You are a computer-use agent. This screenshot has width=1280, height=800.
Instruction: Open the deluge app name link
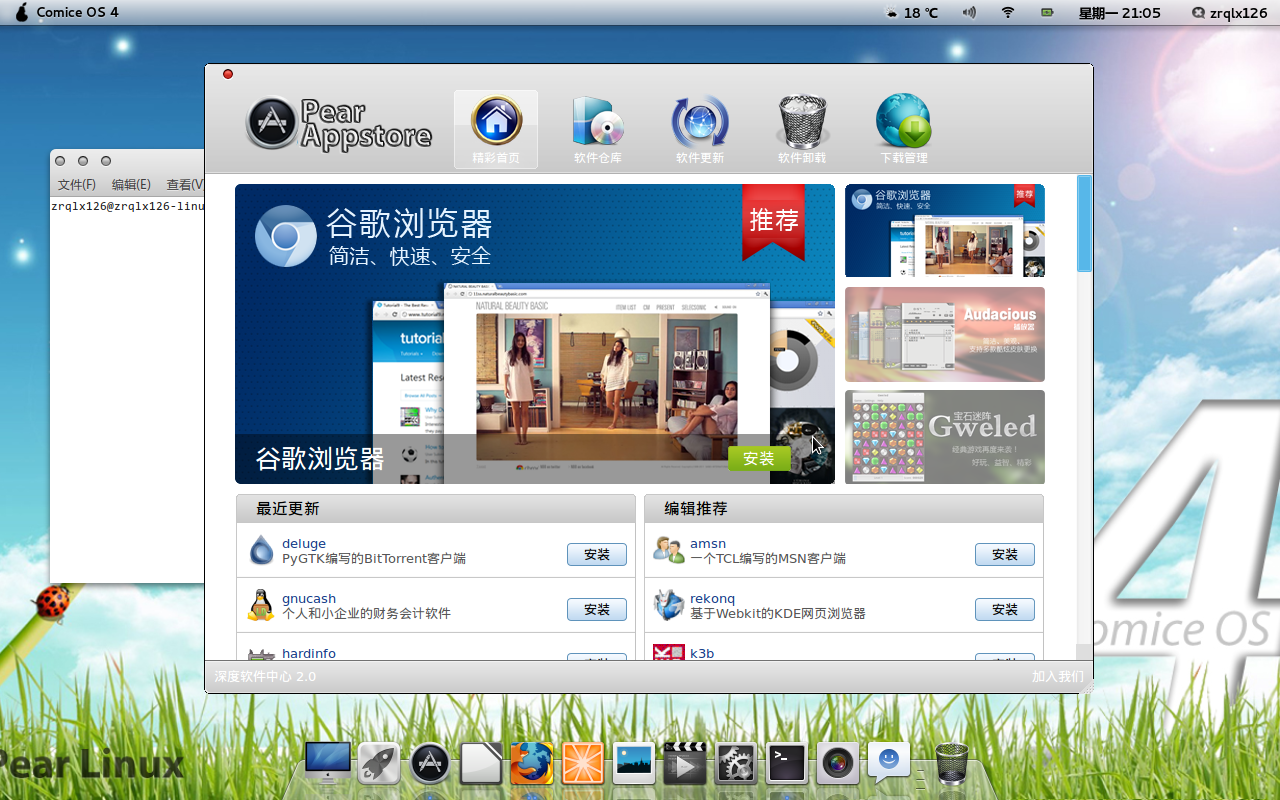[x=304, y=544]
